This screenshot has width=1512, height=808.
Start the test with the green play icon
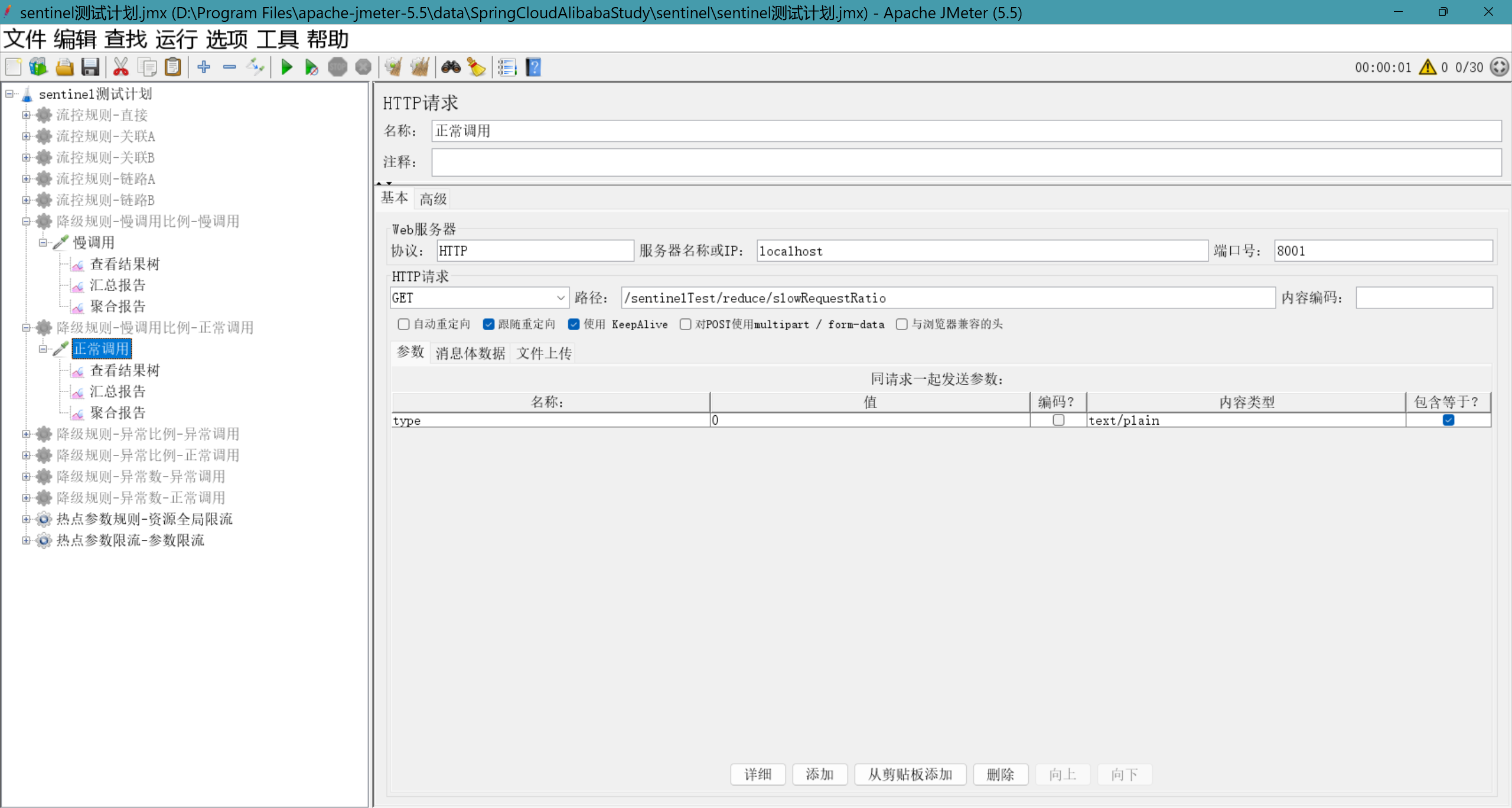[x=286, y=67]
